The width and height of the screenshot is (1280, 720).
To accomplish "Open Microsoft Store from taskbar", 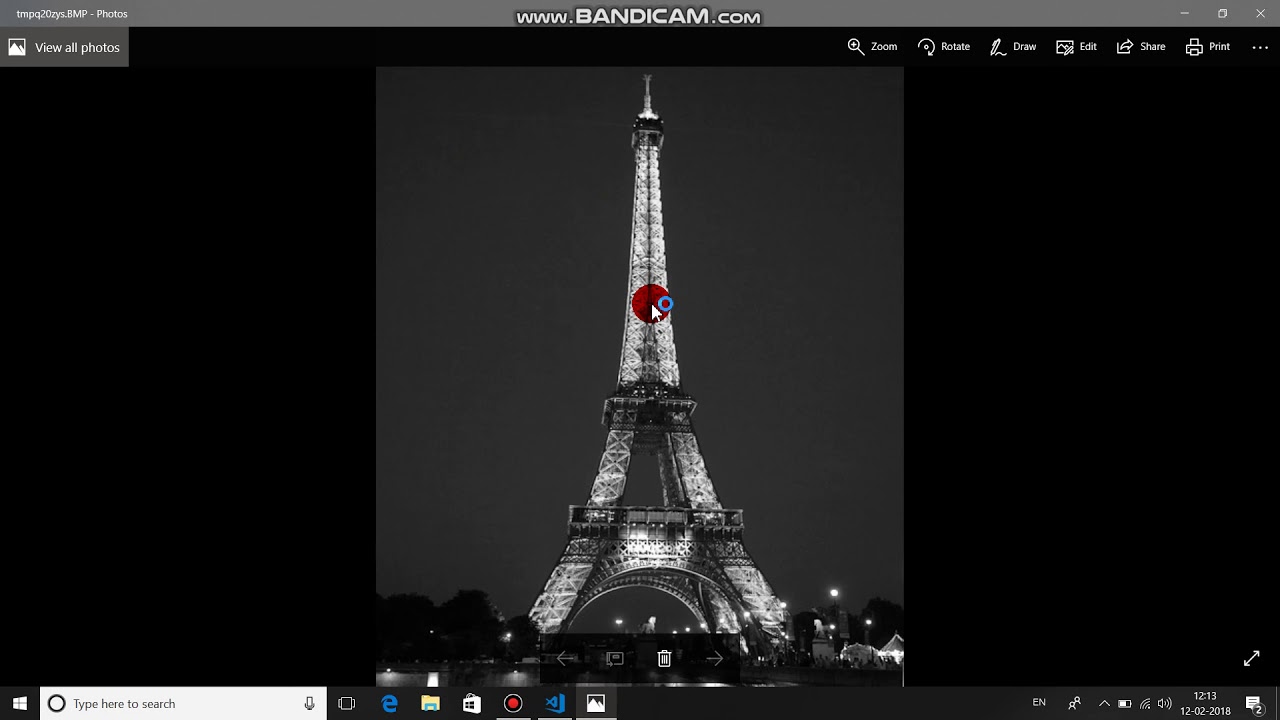I will 472,703.
